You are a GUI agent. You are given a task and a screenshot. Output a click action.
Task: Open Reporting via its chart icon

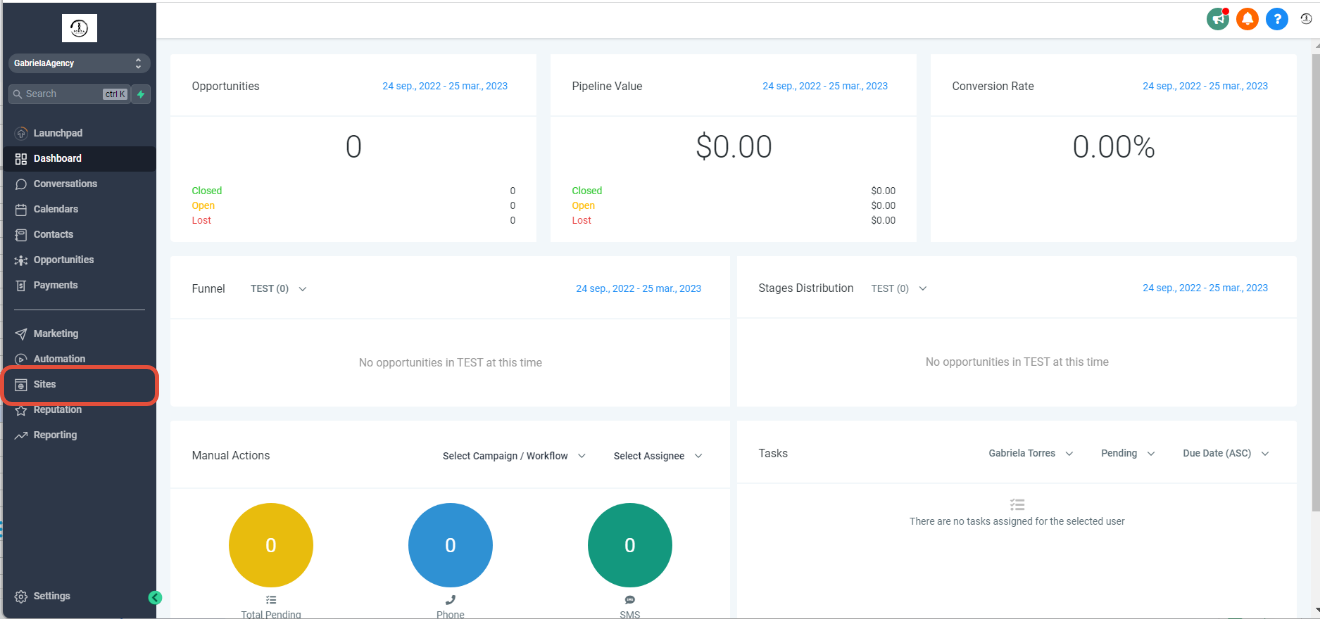[x=21, y=434]
